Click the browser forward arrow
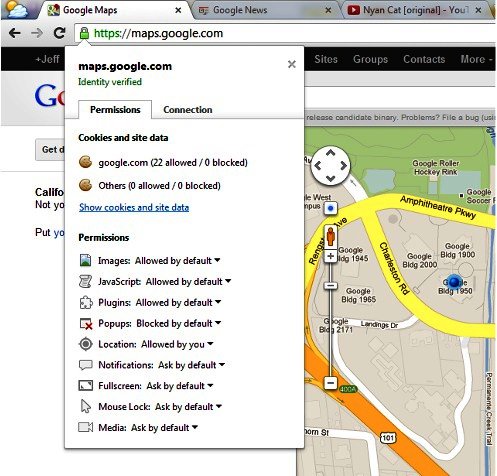The width and height of the screenshot is (497, 476). (37, 33)
